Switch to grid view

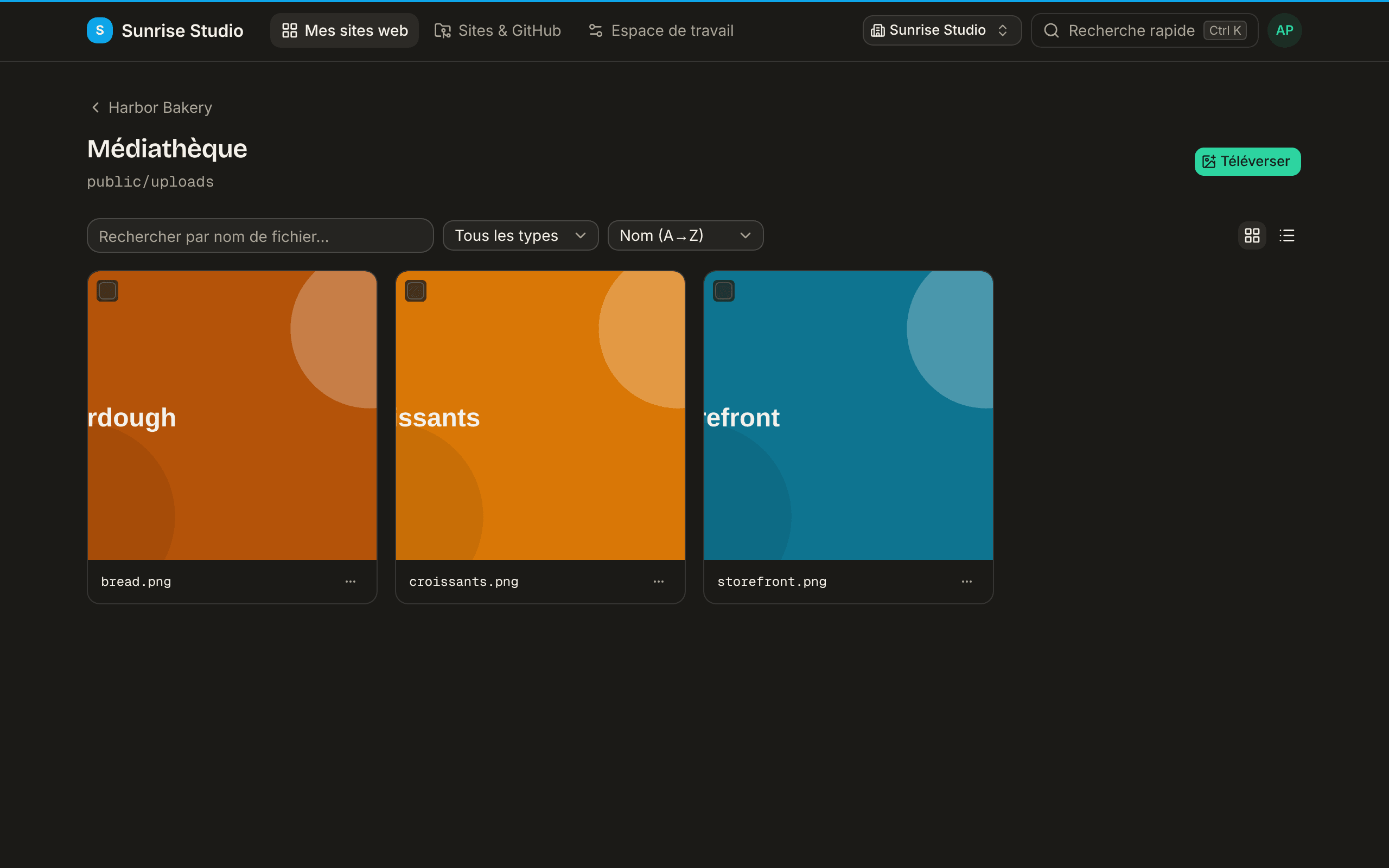(1252, 235)
